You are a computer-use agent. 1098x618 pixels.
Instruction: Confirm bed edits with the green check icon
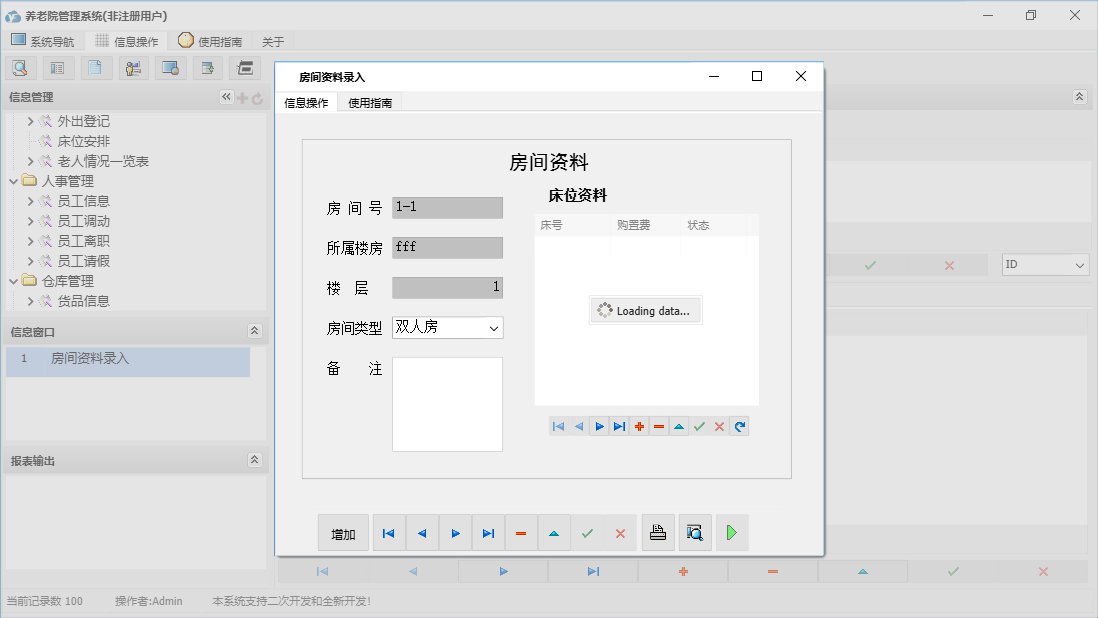(699, 426)
